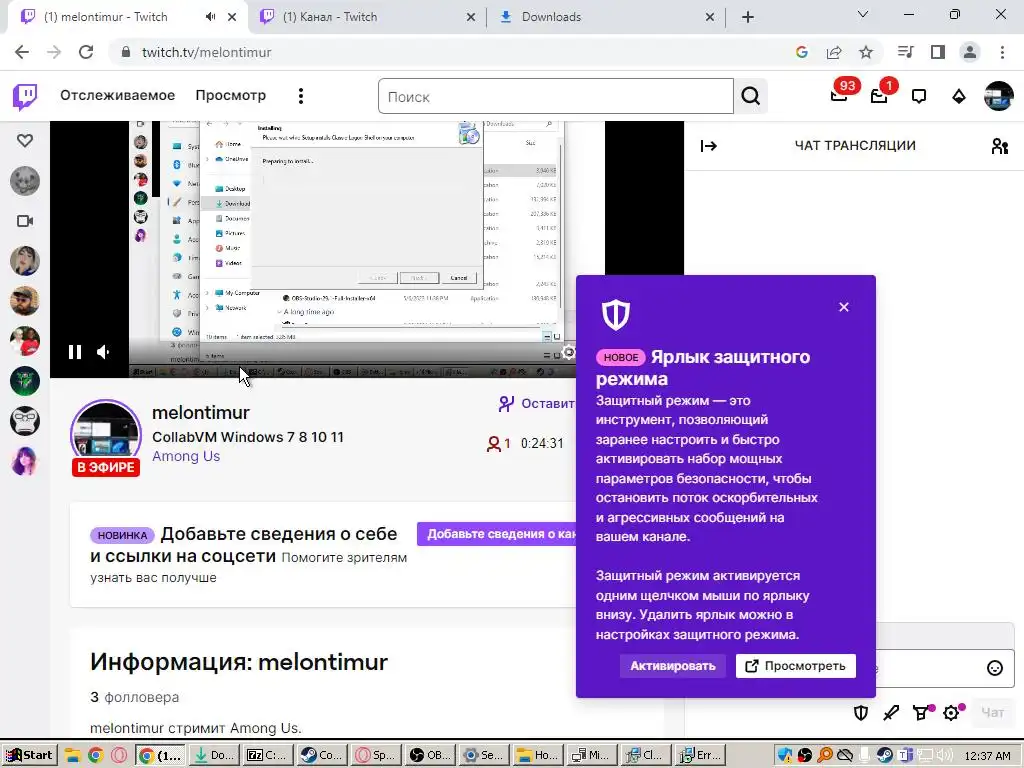Click the Просмотреть button
Image resolution: width=1024 pixels, height=768 pixels.
(x=795, y=666)
